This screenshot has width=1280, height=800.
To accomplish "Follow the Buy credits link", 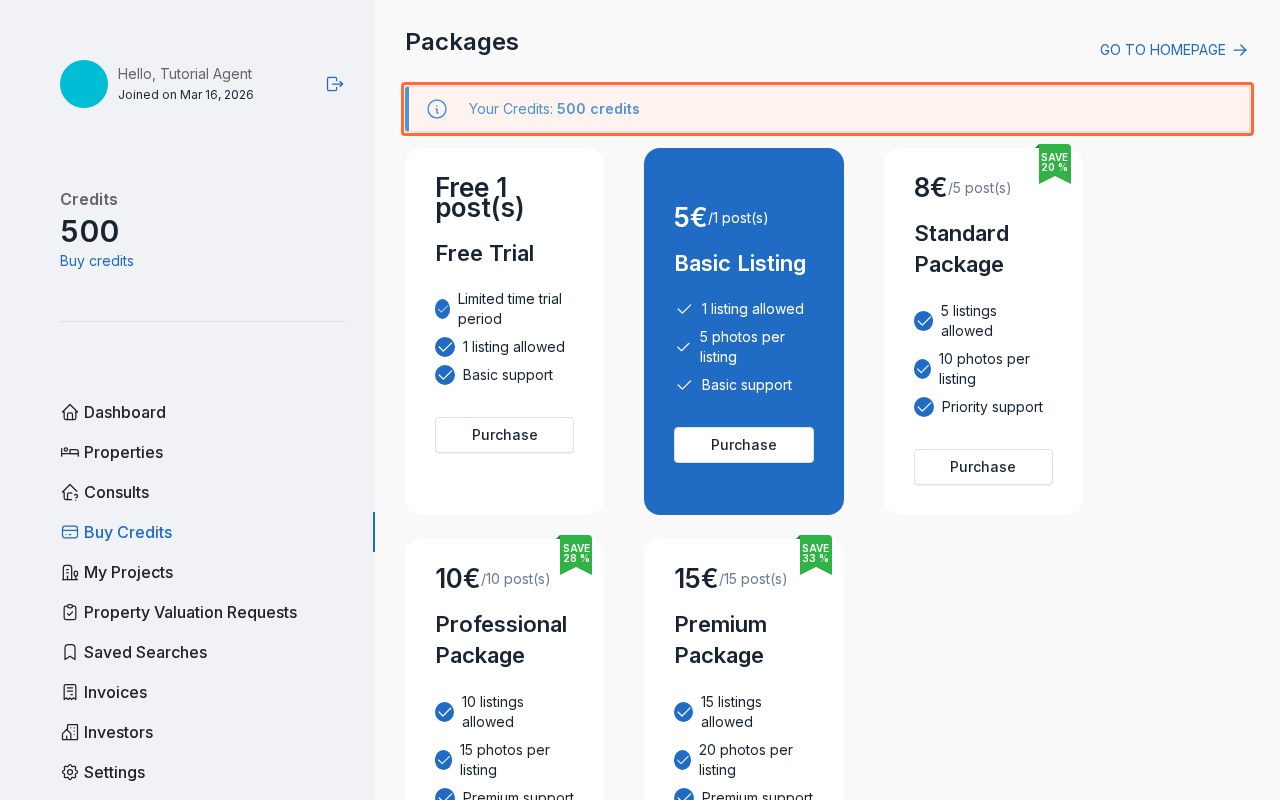I will [96, 260].
